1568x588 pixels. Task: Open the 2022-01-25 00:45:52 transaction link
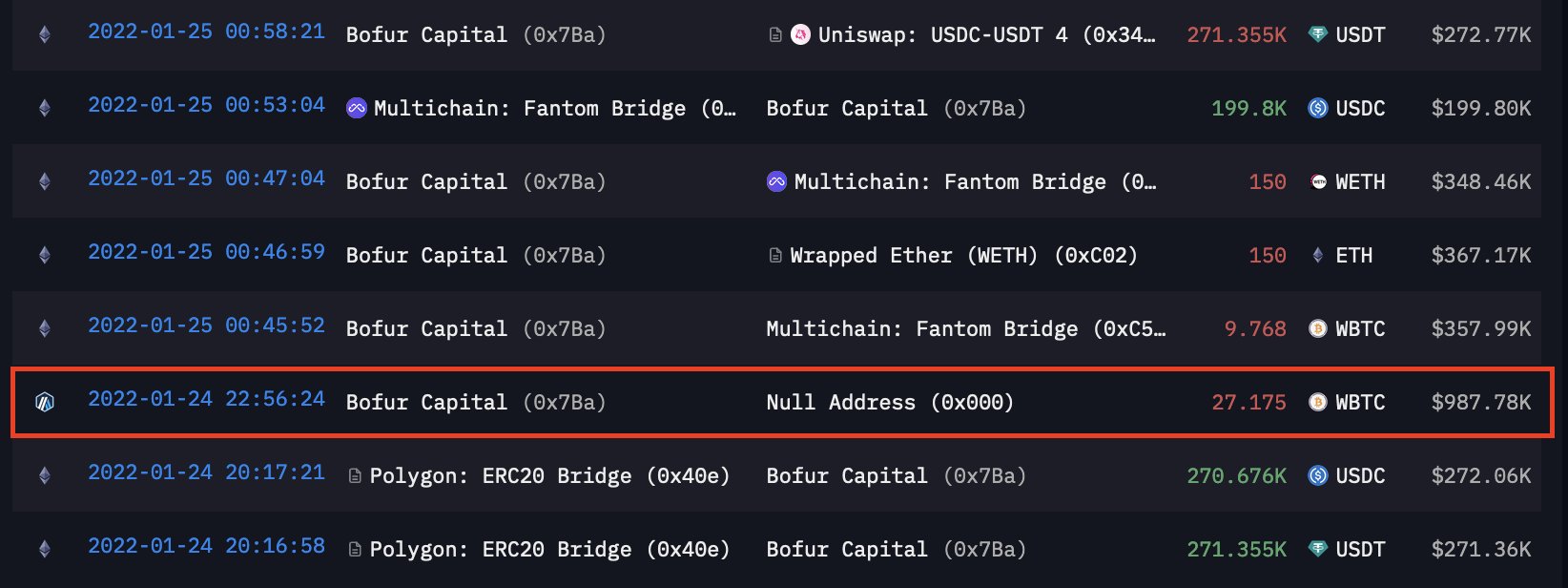(x=206, y=325)
